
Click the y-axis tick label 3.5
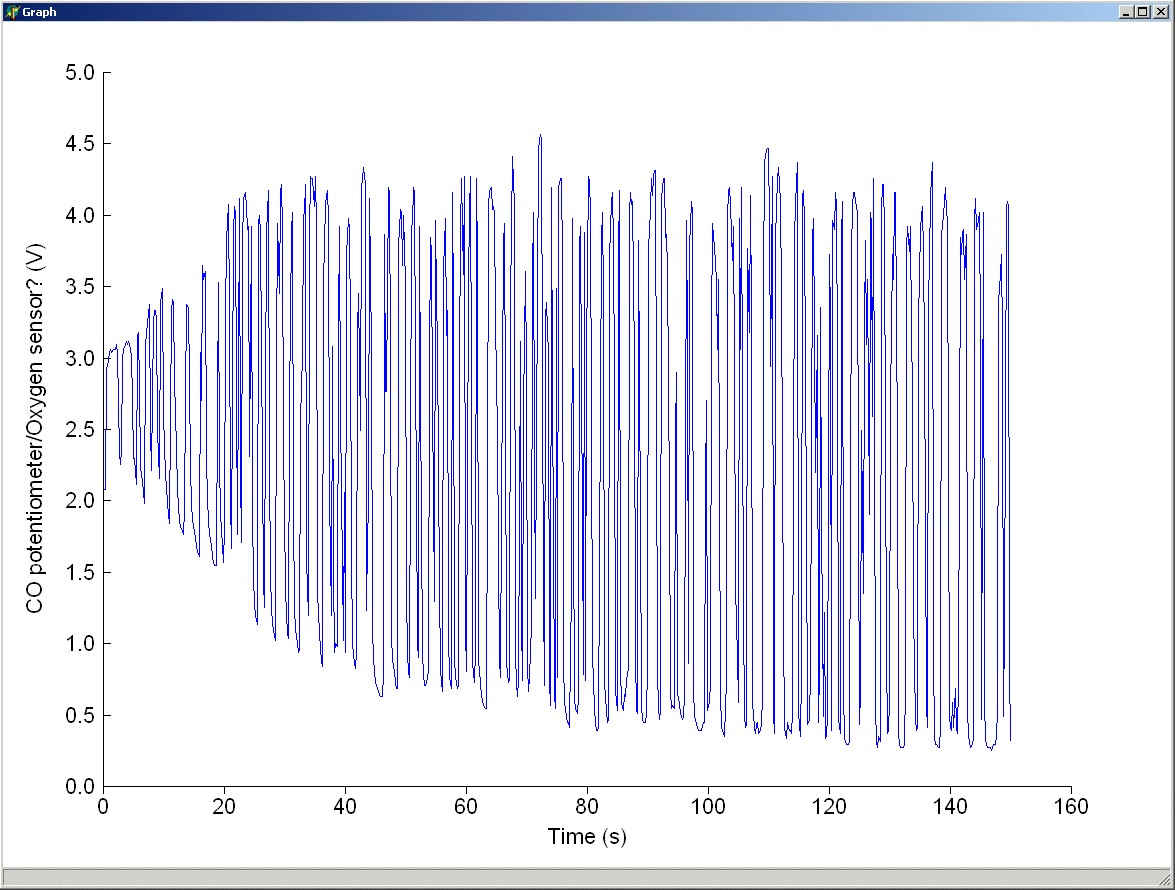coord(80,287)
